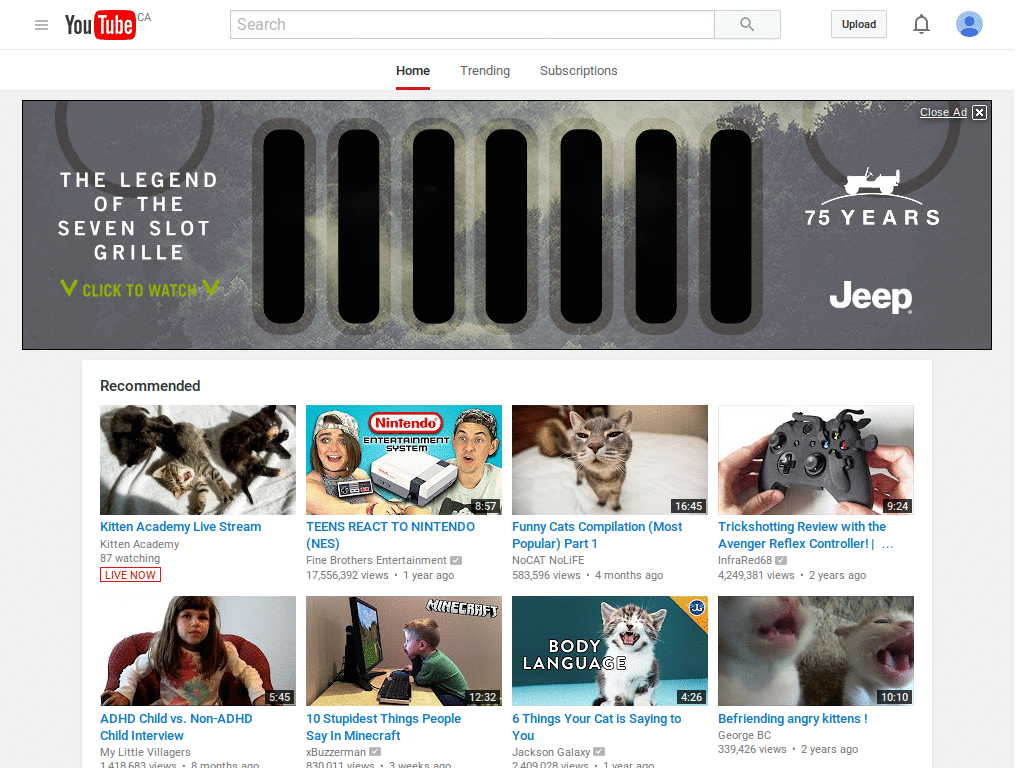Click the Jeep logo in the ad
The width and height of the screenshot is (1024, 768).
click(x=871, y=297)
